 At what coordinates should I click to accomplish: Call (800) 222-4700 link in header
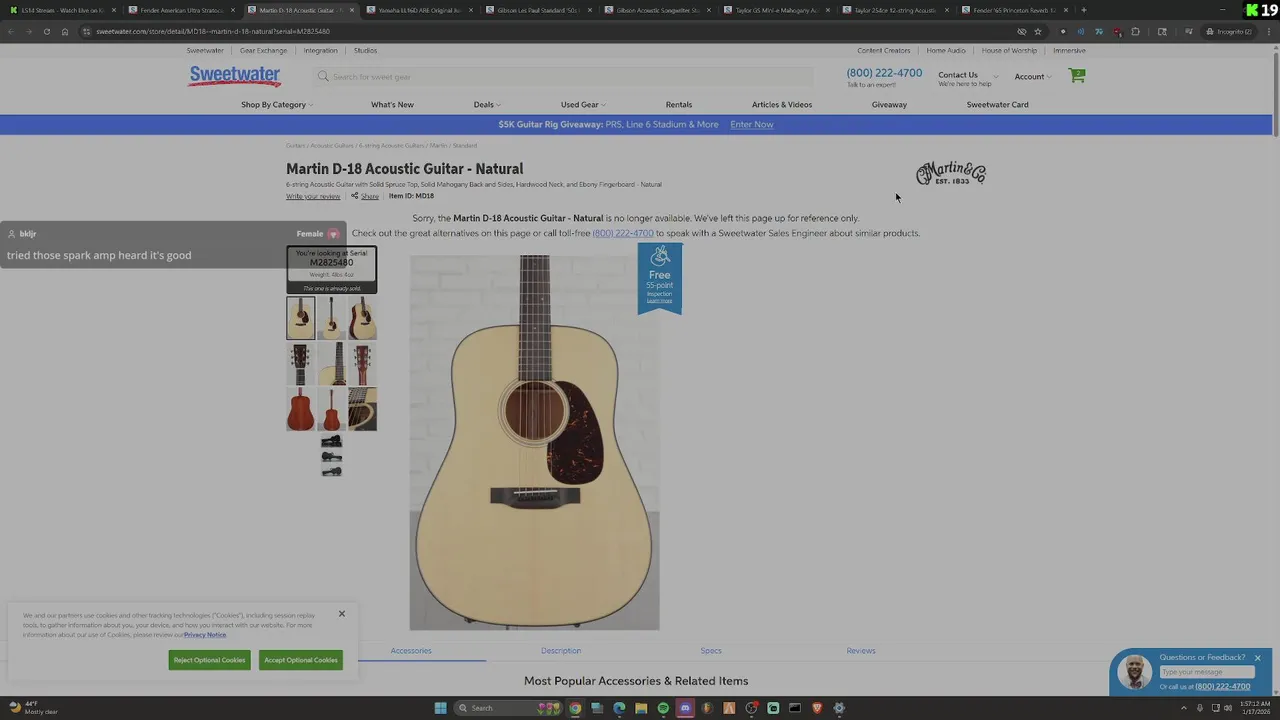(884, 73)
